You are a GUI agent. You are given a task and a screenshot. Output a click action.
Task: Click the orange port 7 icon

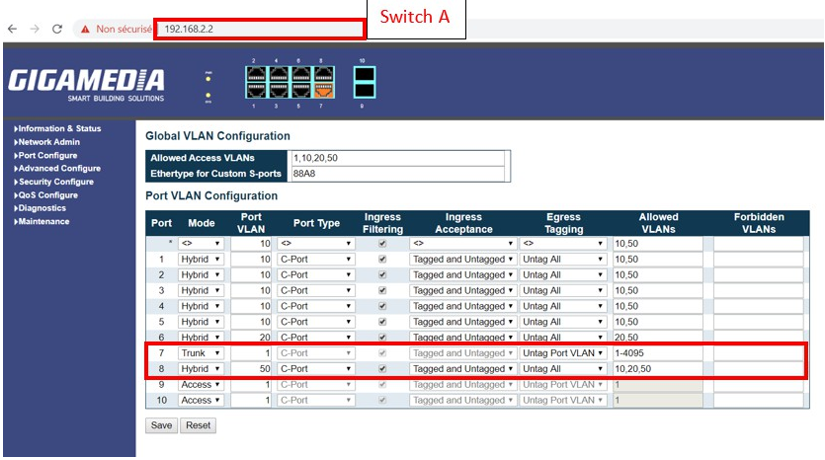(324, 91)
